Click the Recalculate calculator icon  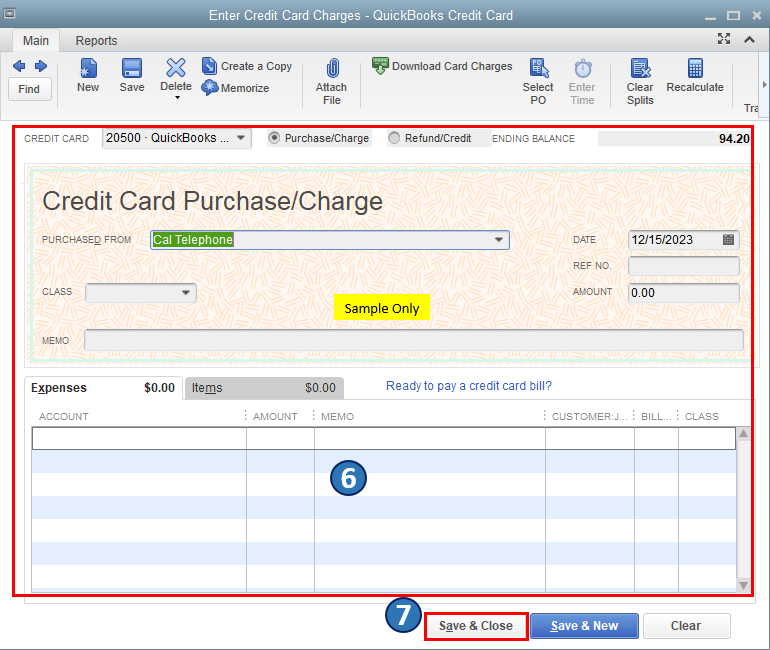point(695,68)
